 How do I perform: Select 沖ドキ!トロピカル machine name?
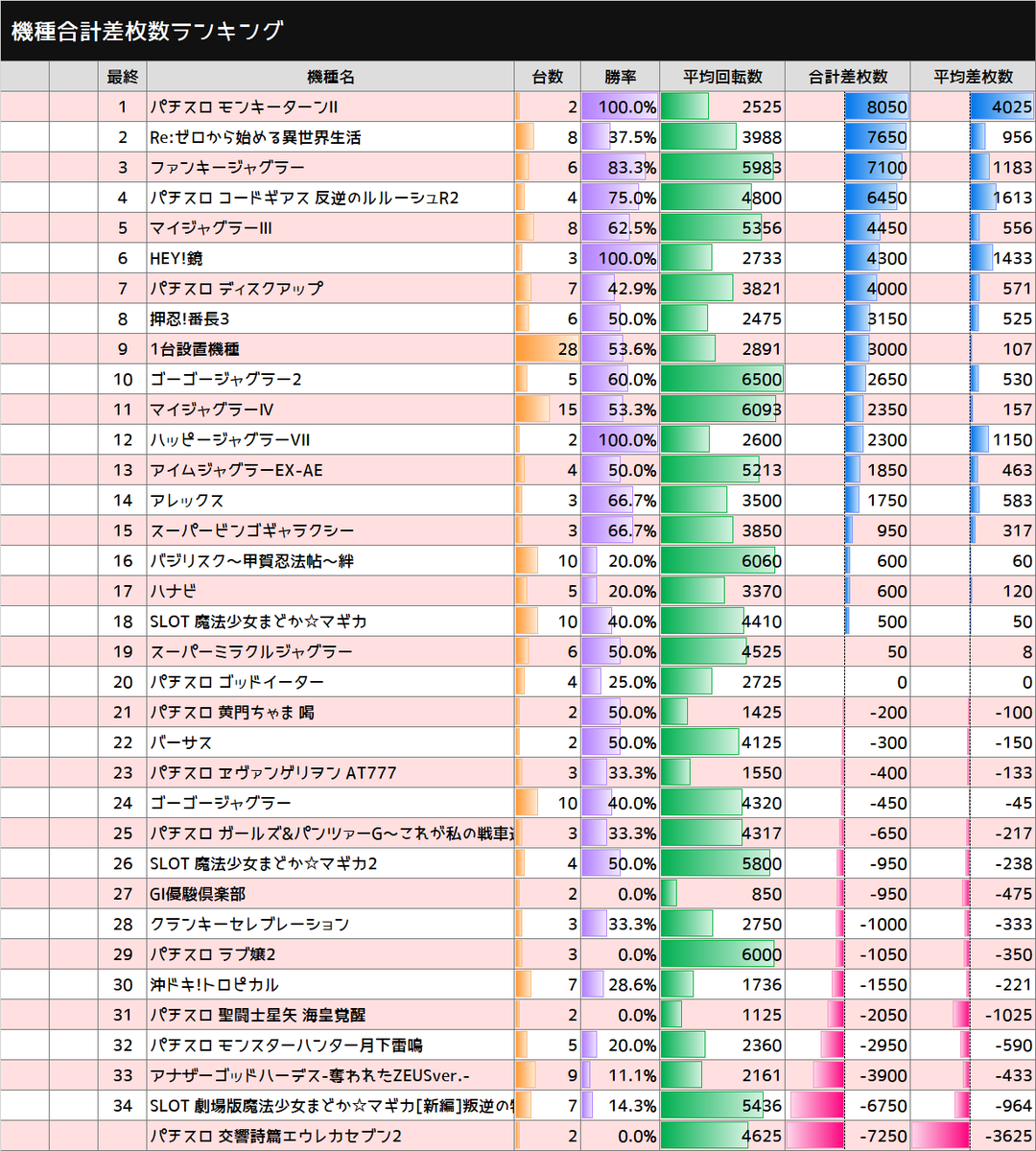tap(215, 984)
